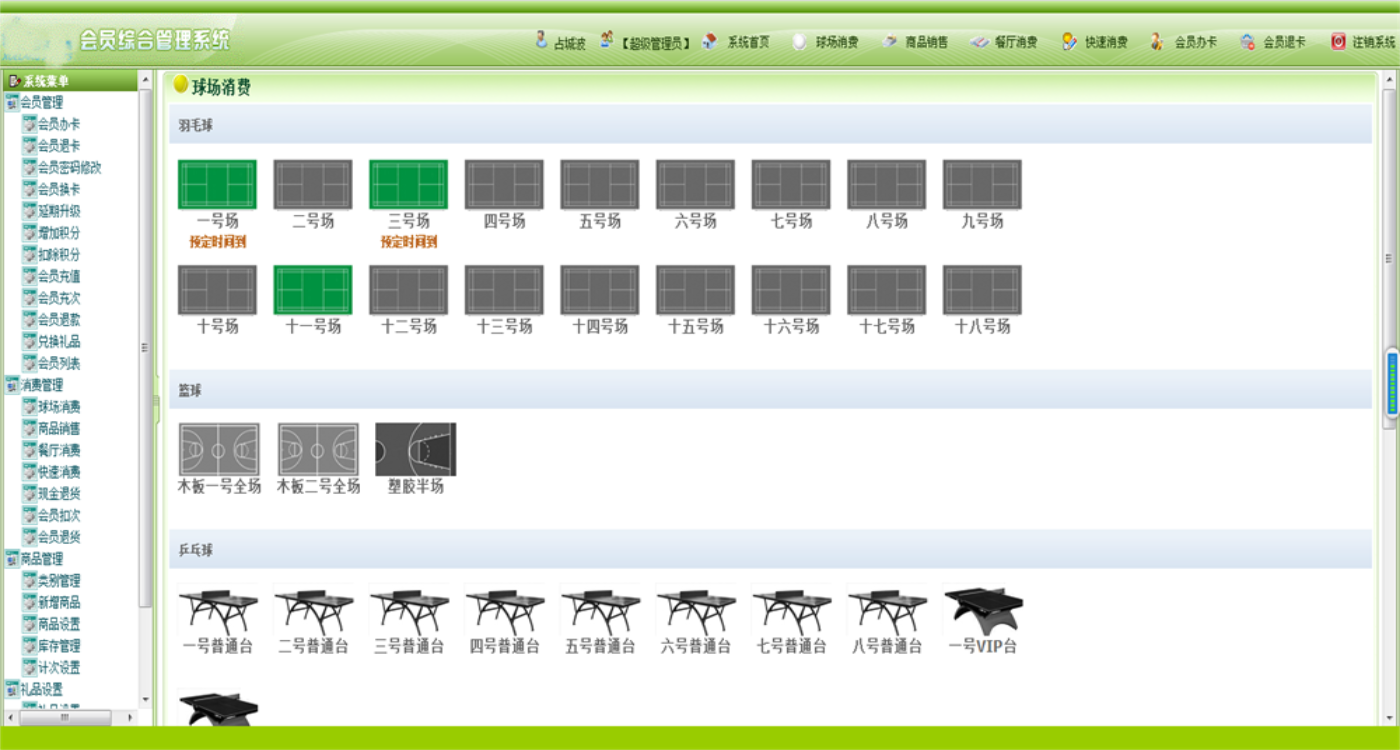Click the 商品销售 toolbar icon
Viewport: 1400px width, 750px height.
890,42
